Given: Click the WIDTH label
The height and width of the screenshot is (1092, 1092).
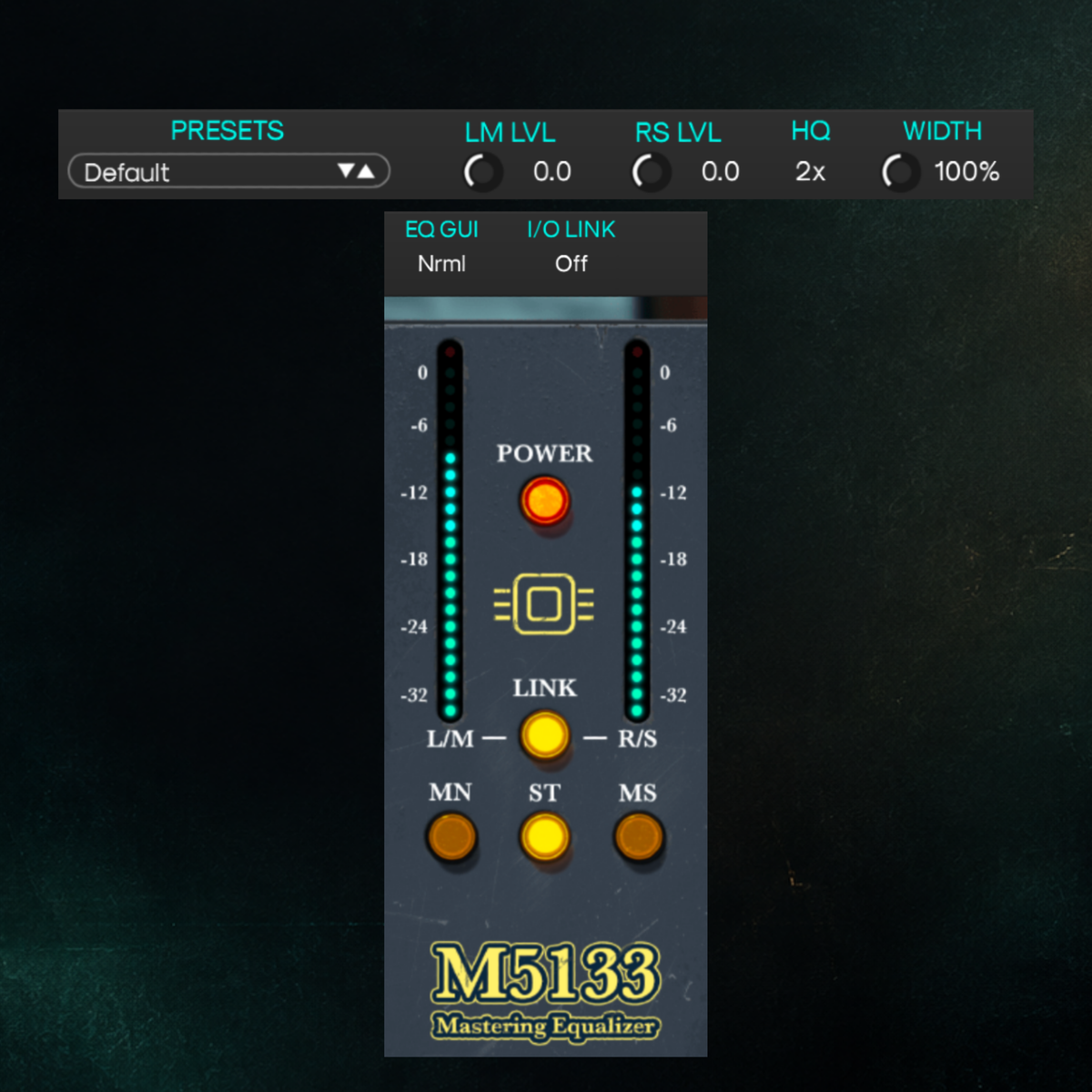Looking at the screenshot, I should click(943, 131).
